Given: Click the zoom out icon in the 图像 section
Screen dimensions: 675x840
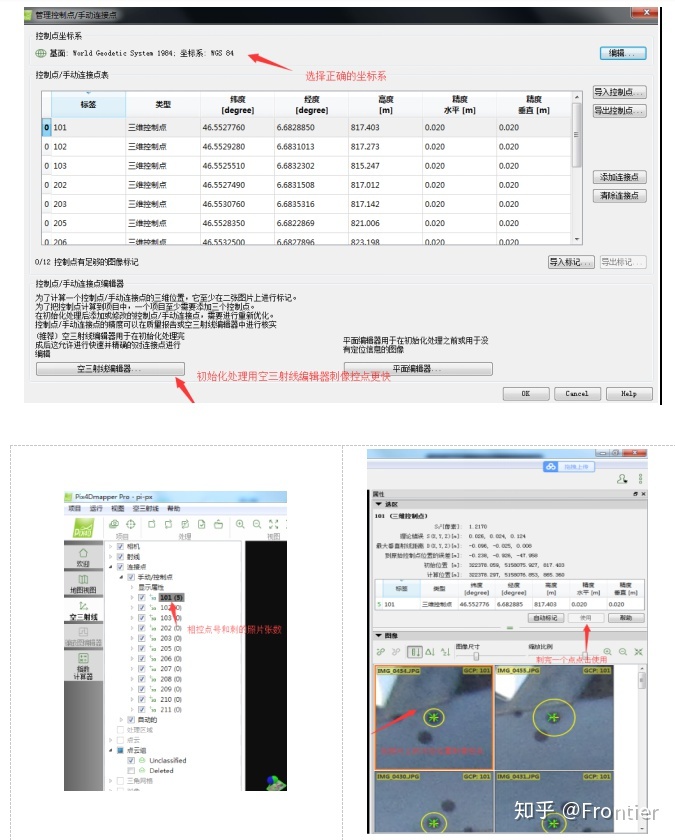Looking at the screenshot, I should (623, 651).
